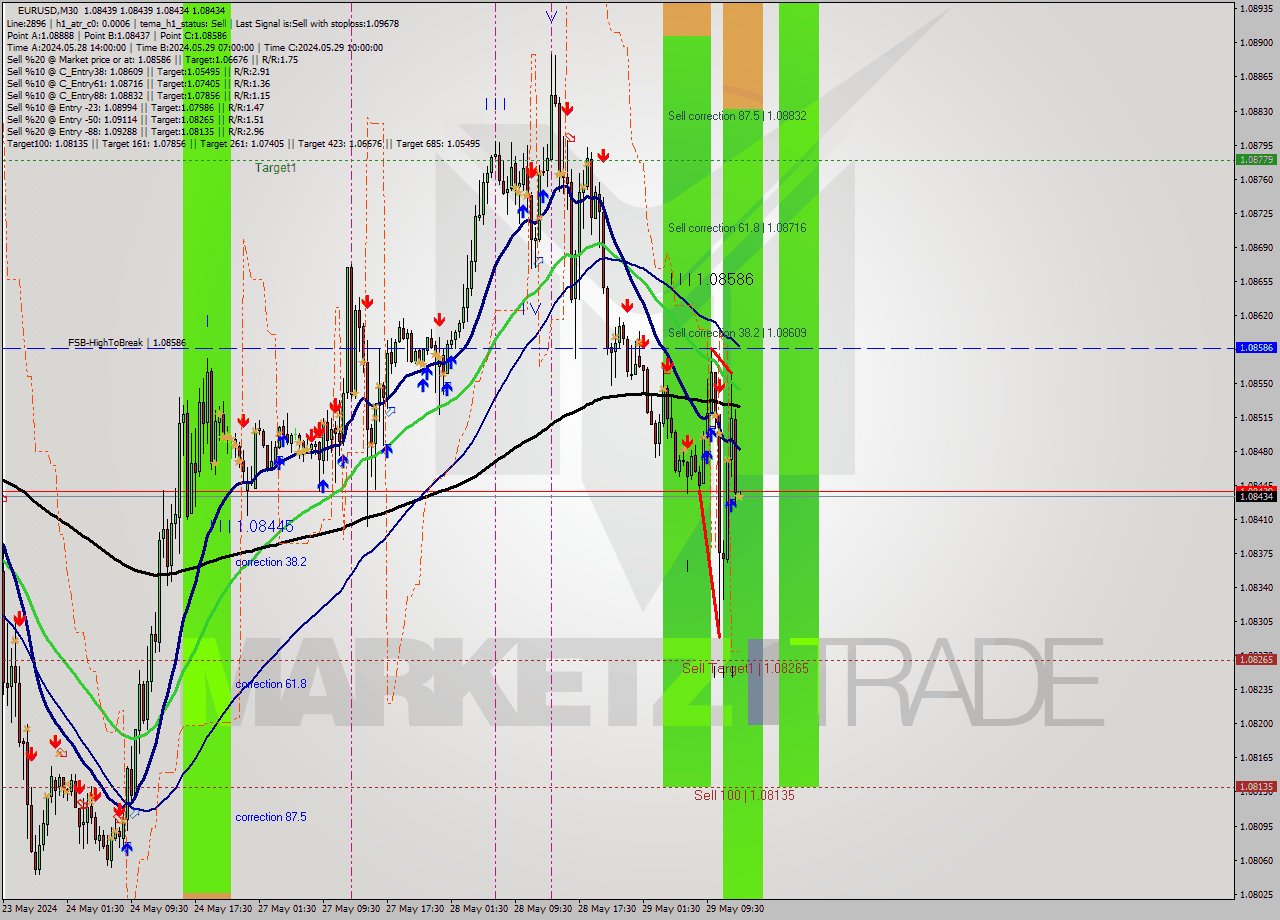Click the 1.08200 price scale value
Screen dimensions: 1280x920
click(x=1255, y=723)
